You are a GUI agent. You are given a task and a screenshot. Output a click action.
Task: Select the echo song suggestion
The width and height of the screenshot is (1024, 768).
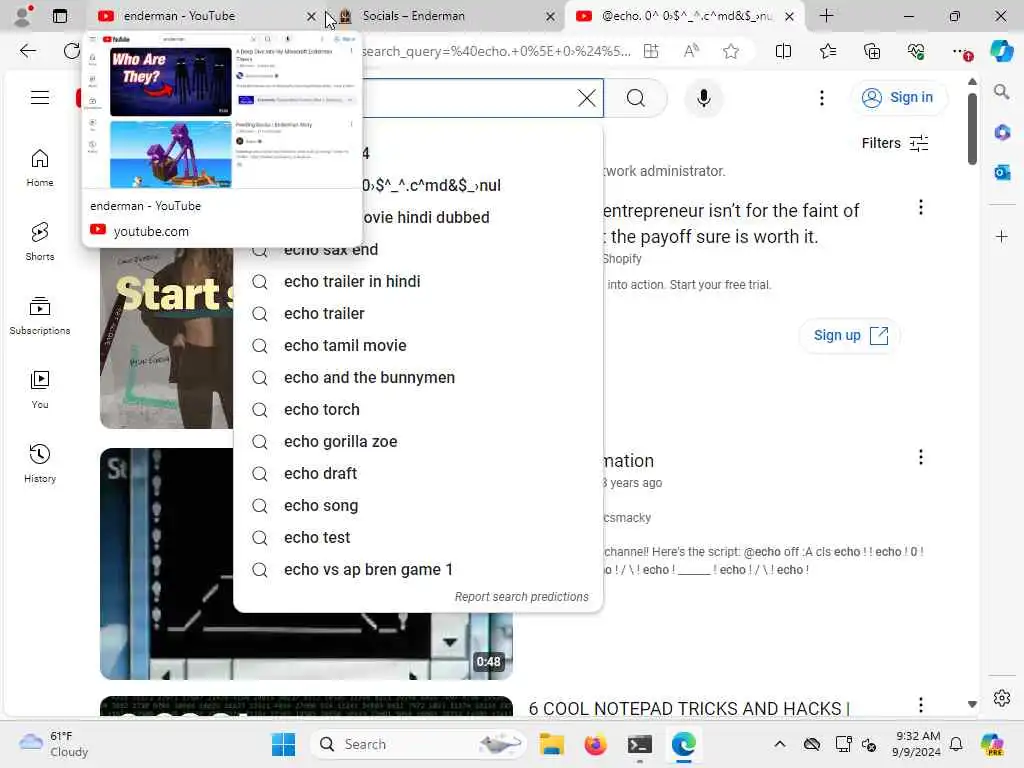(418, 505)
